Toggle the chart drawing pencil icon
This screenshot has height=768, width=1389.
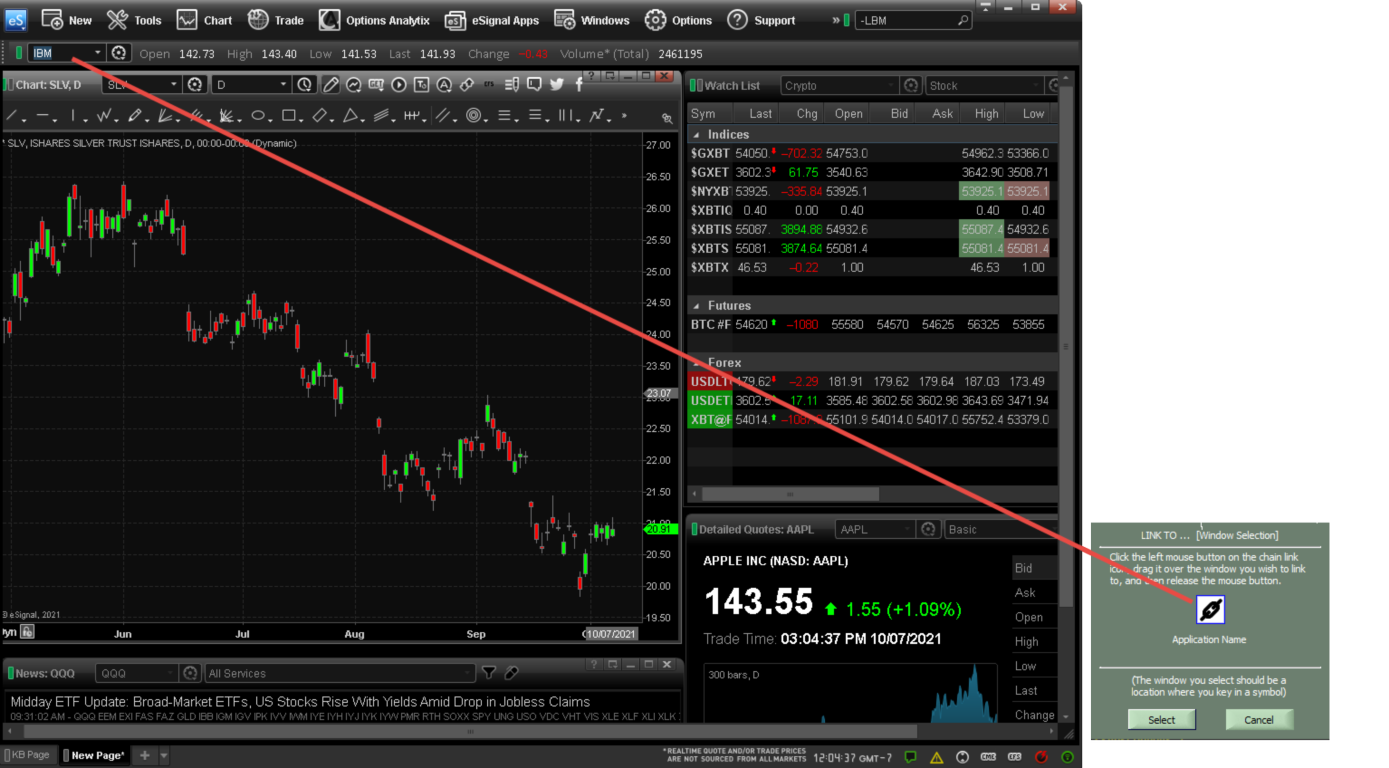(330, 85)
